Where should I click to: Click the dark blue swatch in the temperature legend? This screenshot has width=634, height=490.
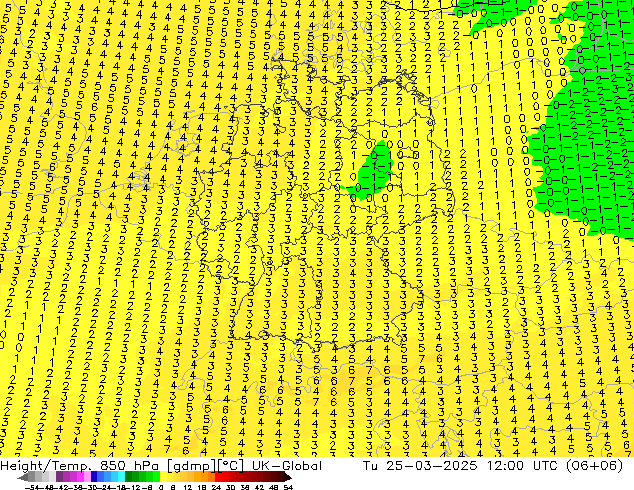94,477
